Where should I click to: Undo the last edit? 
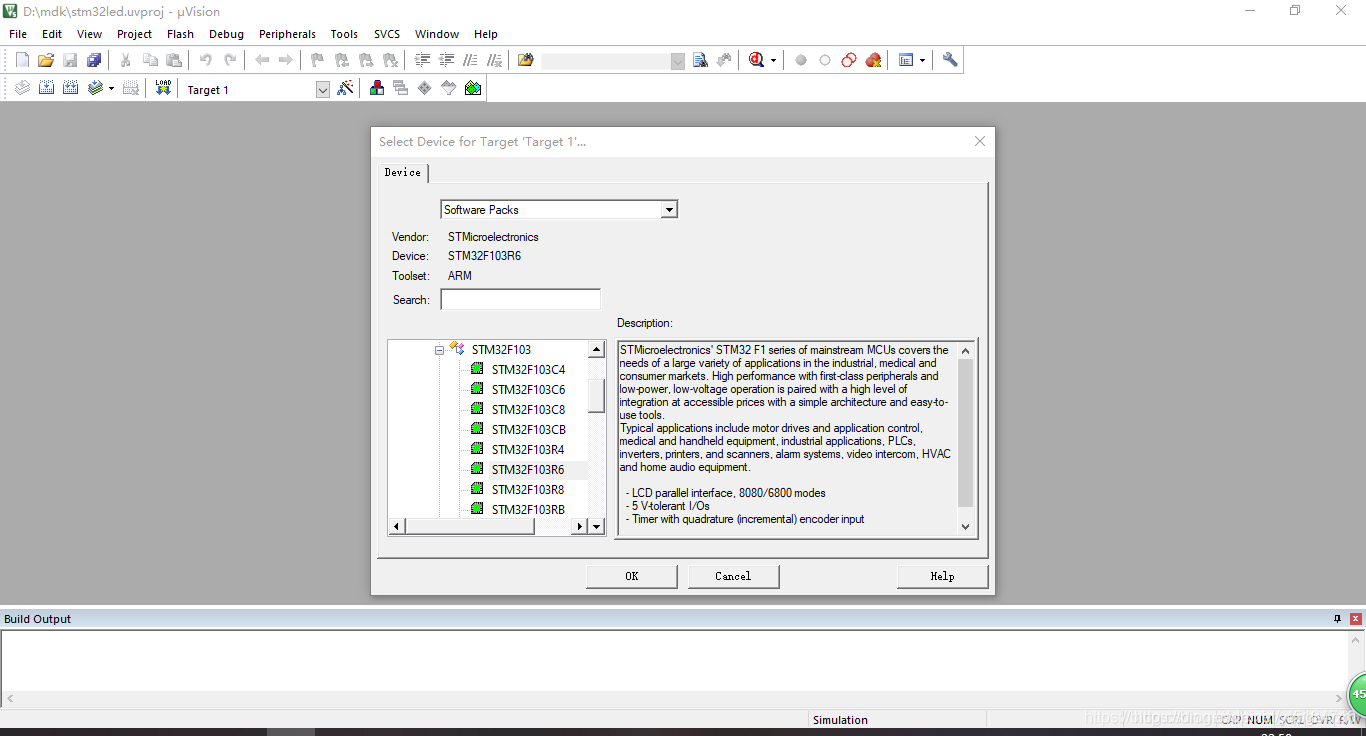205,60
